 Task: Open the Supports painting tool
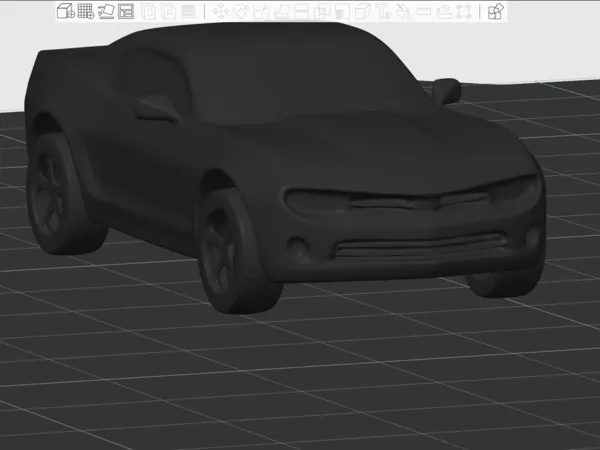click(x=342, y=12)
